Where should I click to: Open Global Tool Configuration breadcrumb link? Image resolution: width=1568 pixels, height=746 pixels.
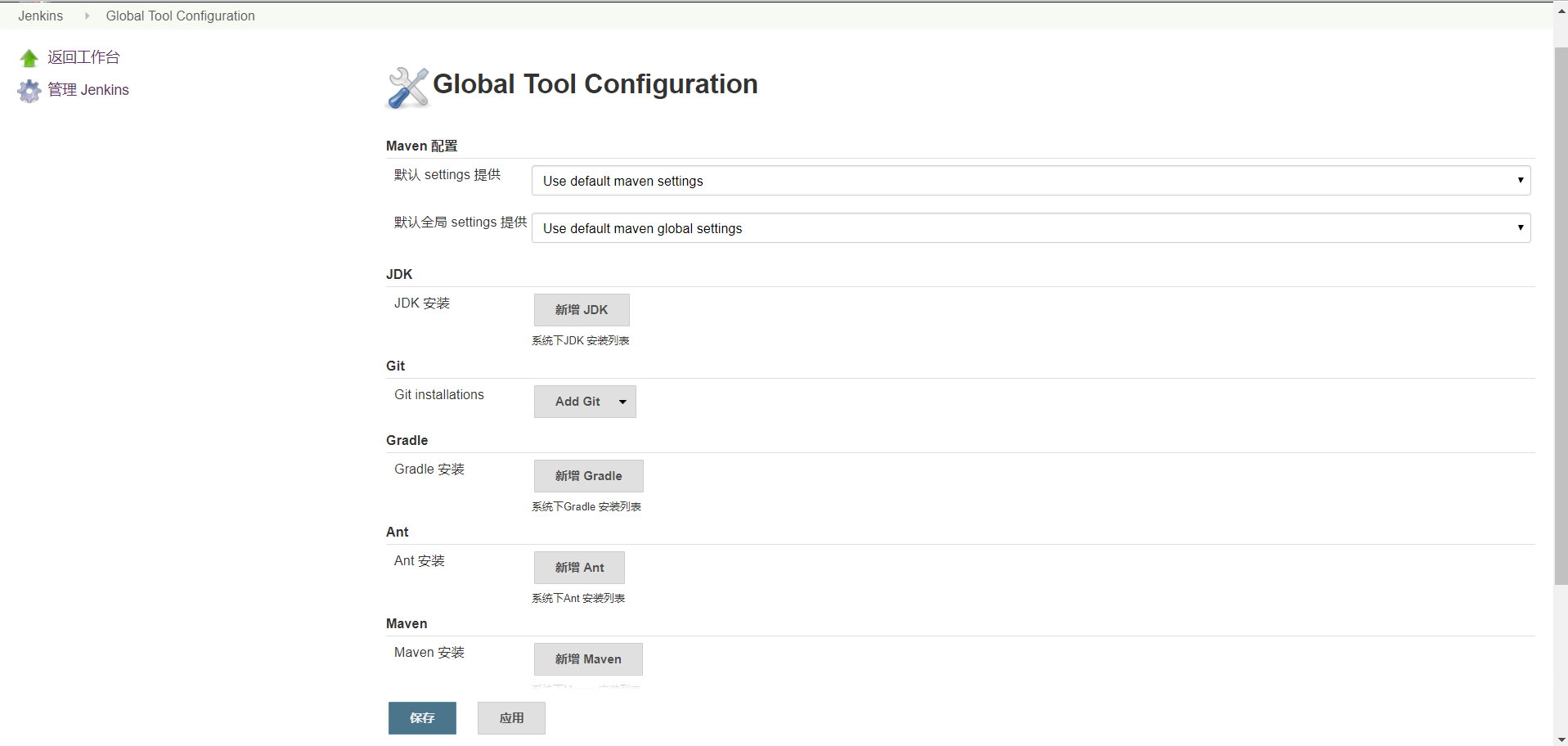[180, 16]
